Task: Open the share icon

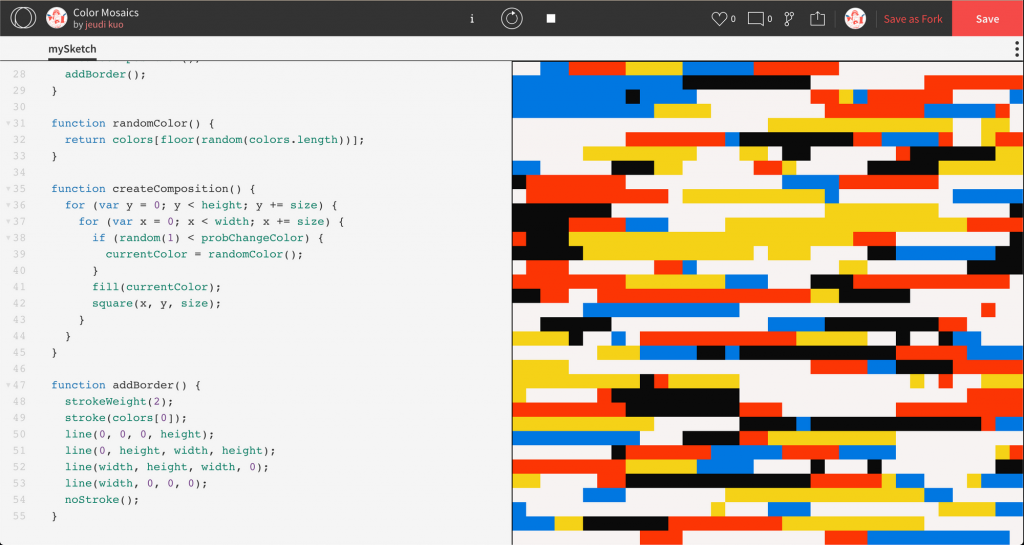Action: pos(818,19)
